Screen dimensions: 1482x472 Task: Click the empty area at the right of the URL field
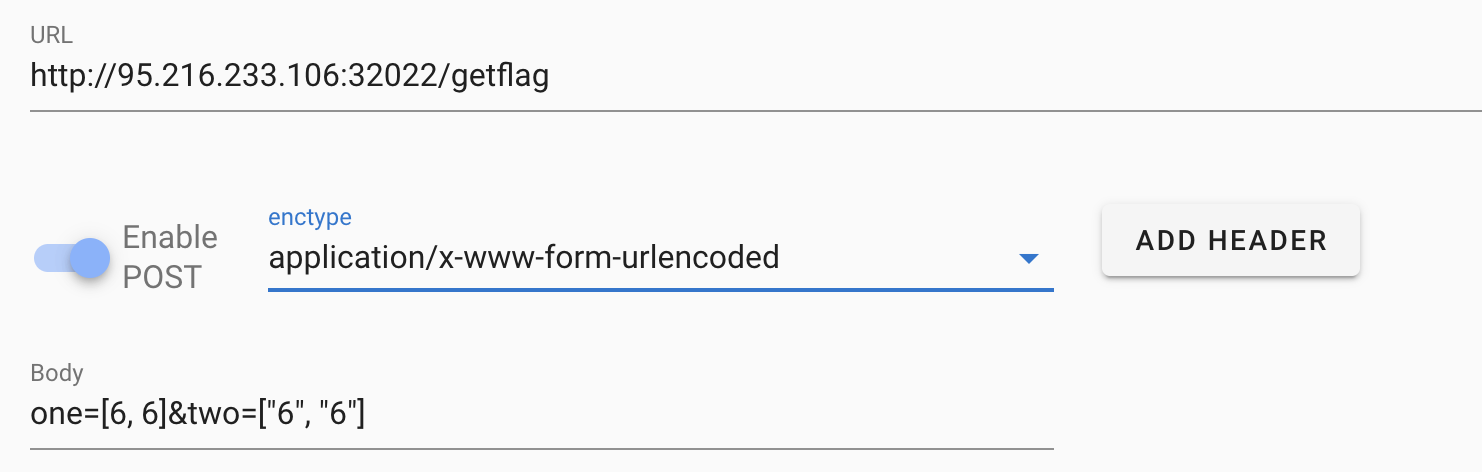click(x=1015, y=77)
